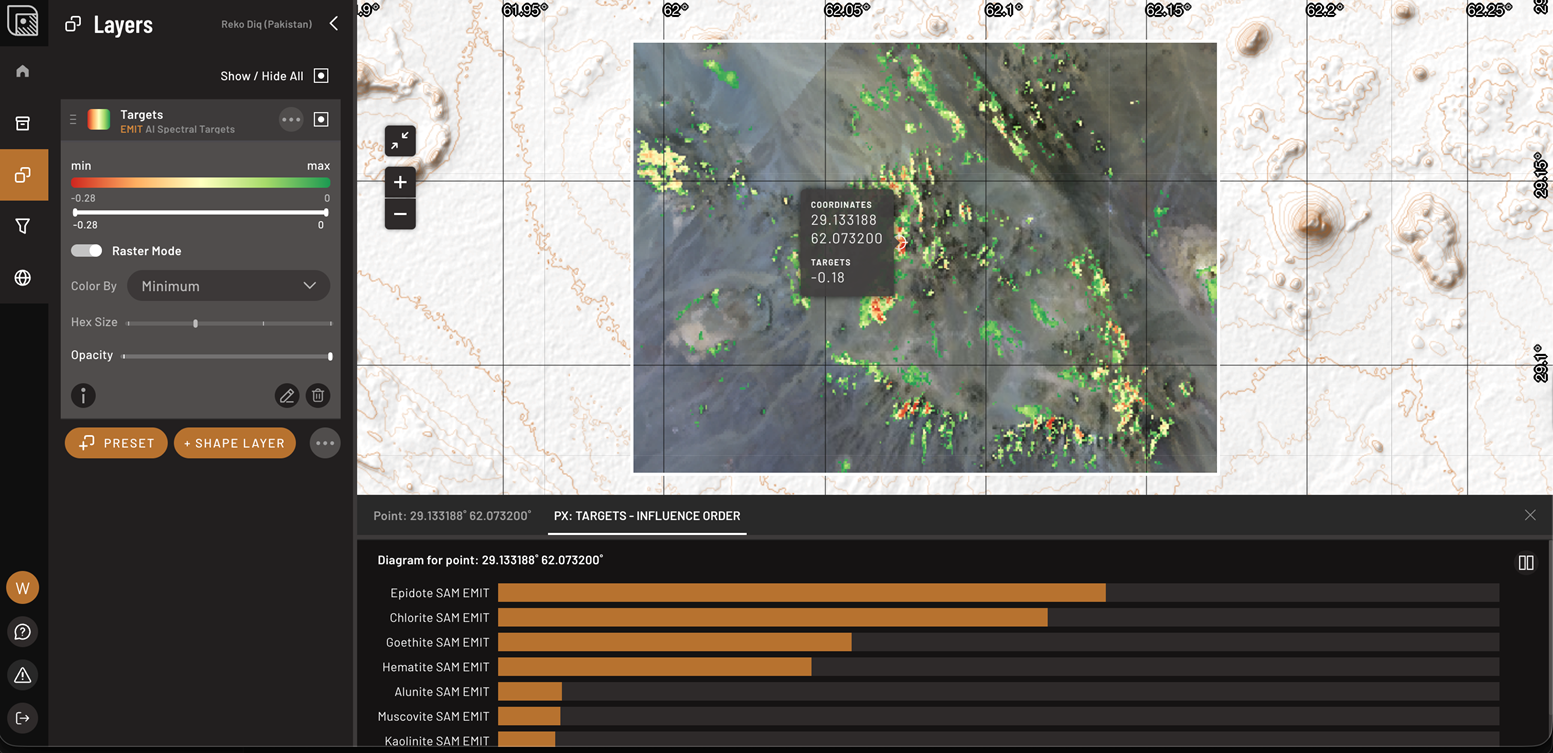Toggle visibility of Targets layer

click(321, 119)
